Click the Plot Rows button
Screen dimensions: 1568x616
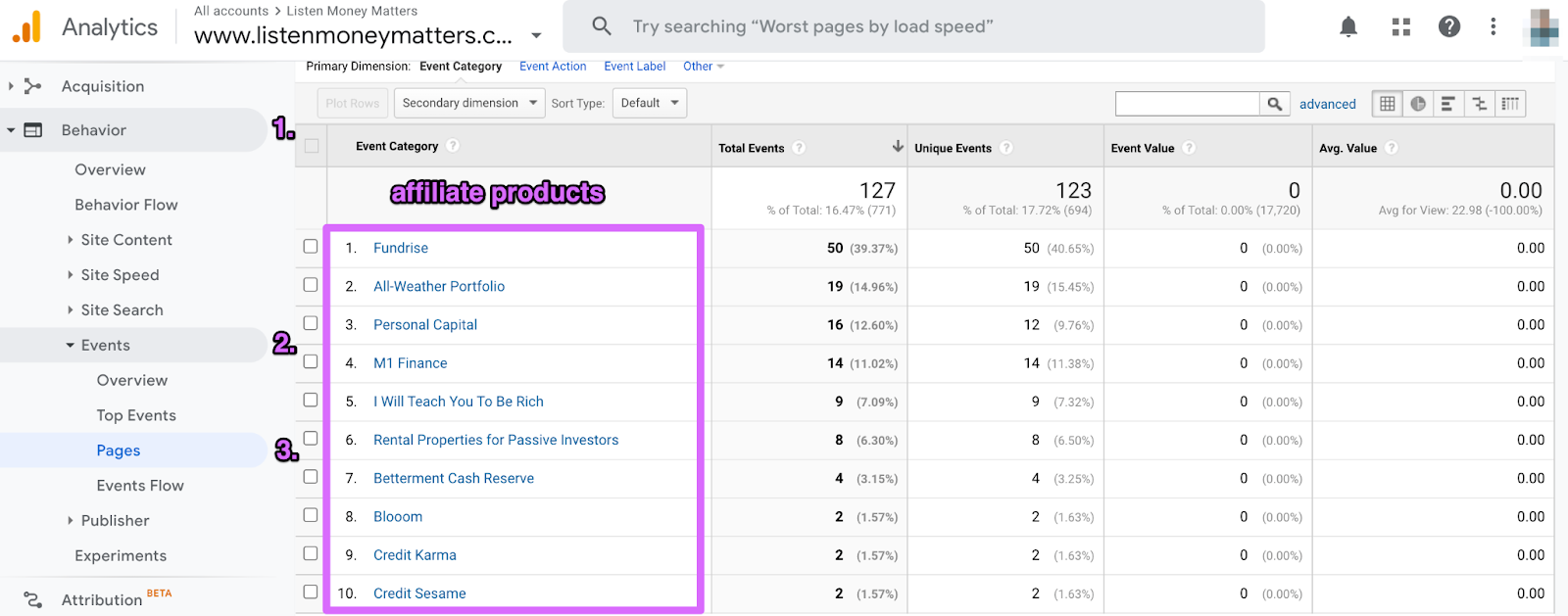coord(353,103)
